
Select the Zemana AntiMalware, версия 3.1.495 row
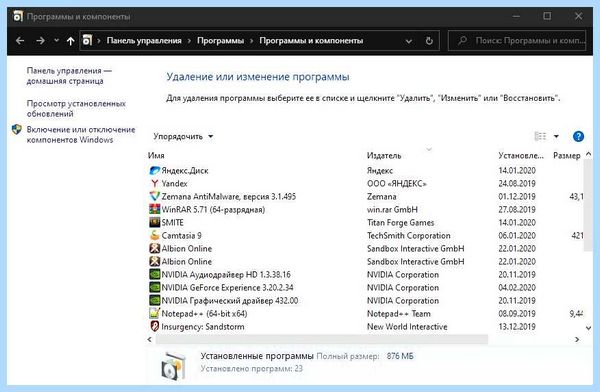pyautogui.click(x=366, y=197)
